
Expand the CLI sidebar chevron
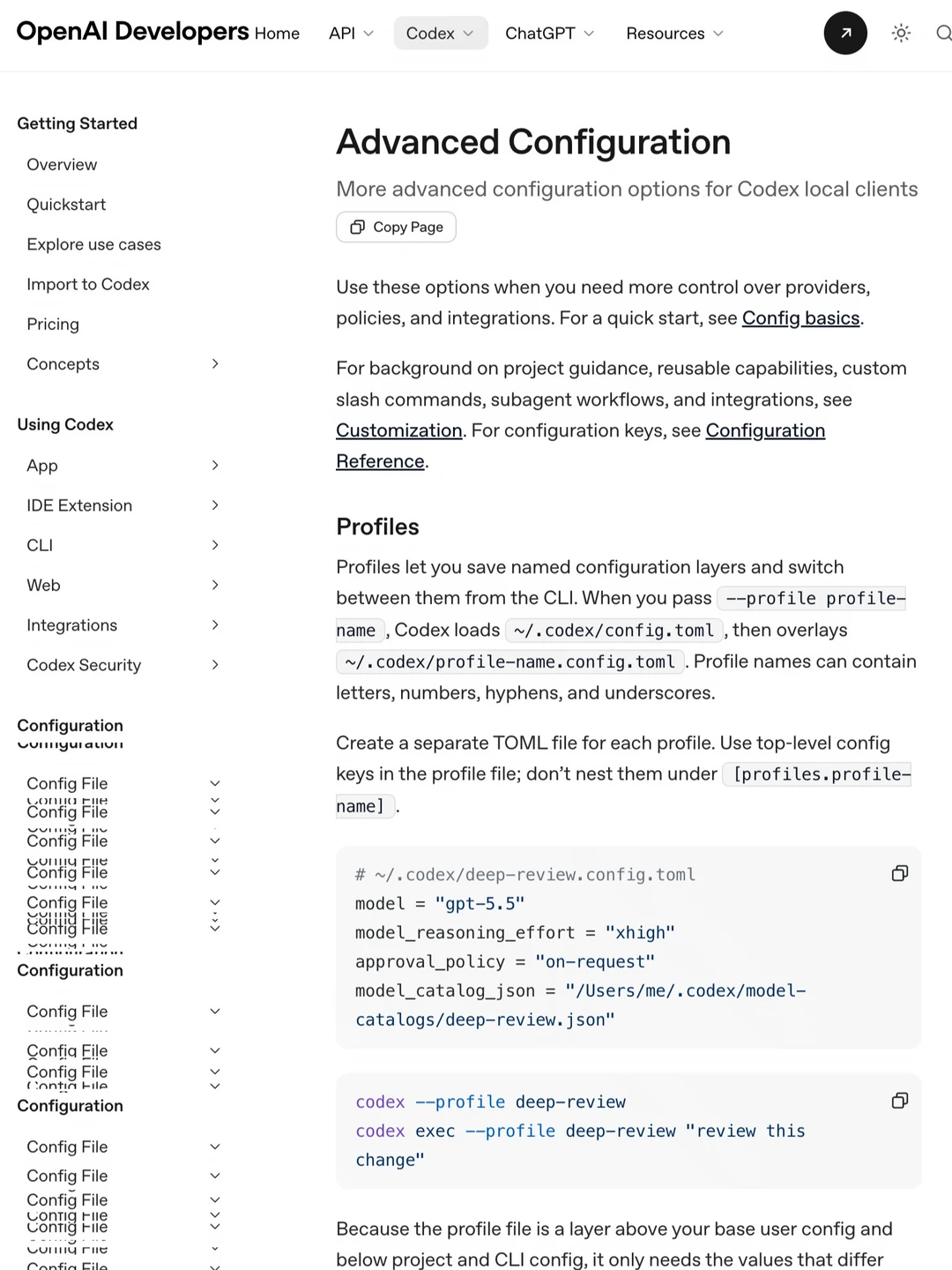click(x=214, y=545)
